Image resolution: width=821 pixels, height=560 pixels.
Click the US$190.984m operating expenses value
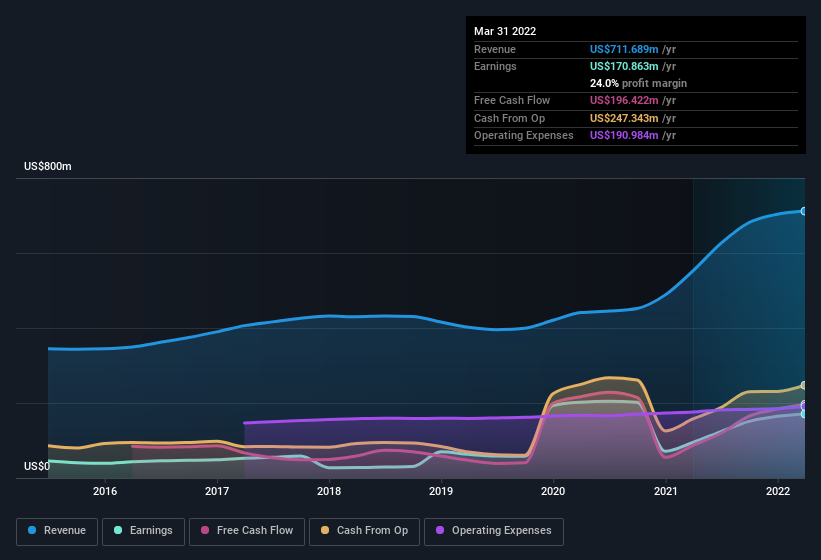tap(624, 136)
